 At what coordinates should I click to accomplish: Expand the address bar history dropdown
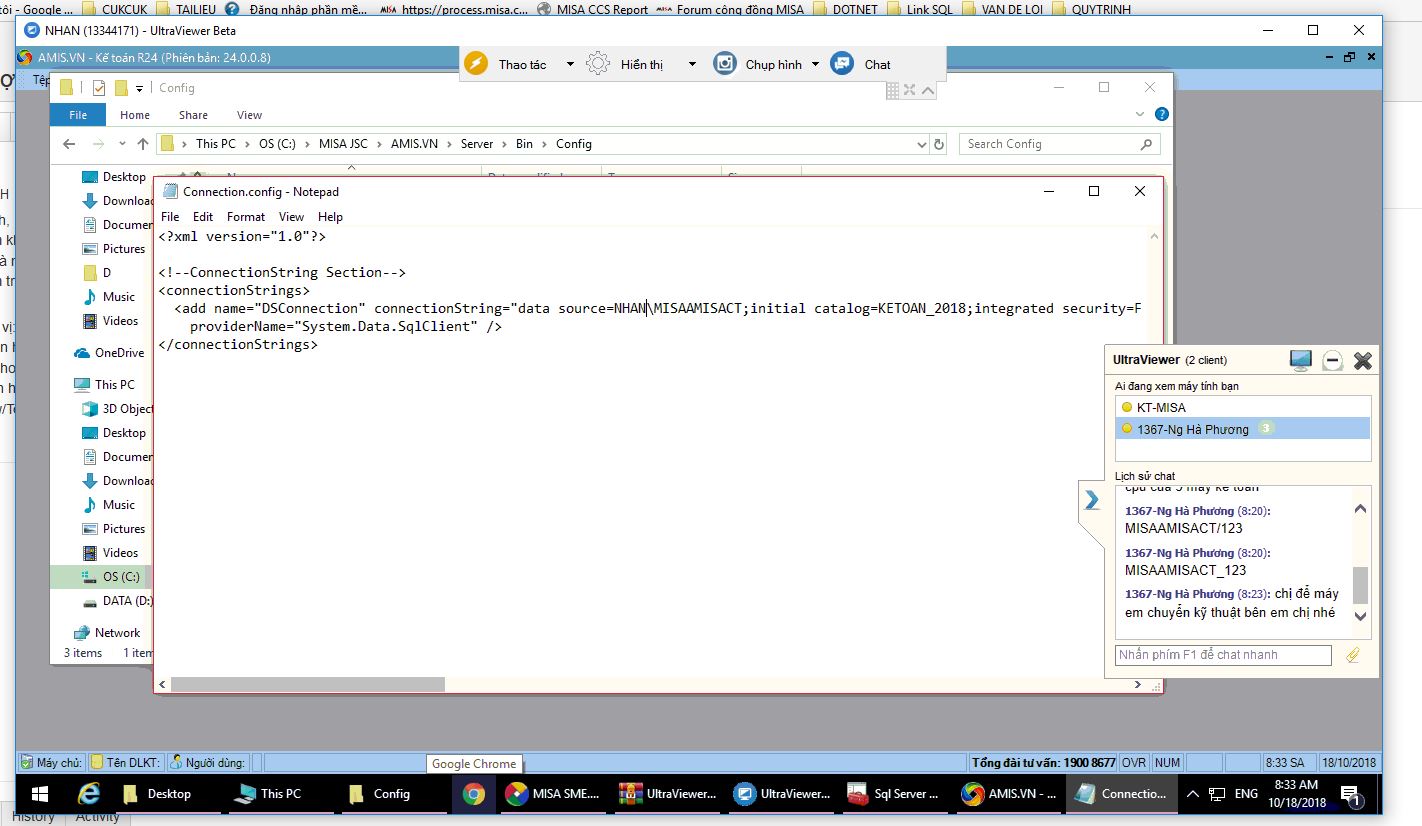point(922,144)
